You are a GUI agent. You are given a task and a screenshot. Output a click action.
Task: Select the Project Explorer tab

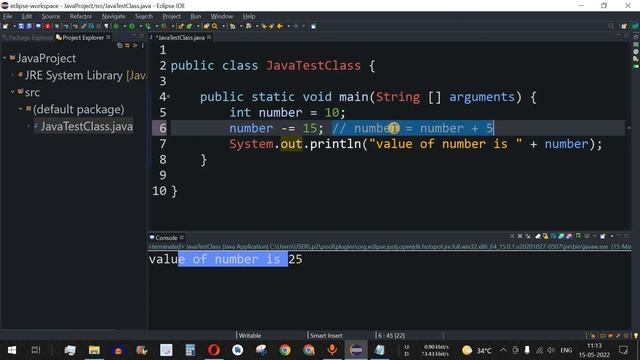pyautogui.click(x=83, y=38)
